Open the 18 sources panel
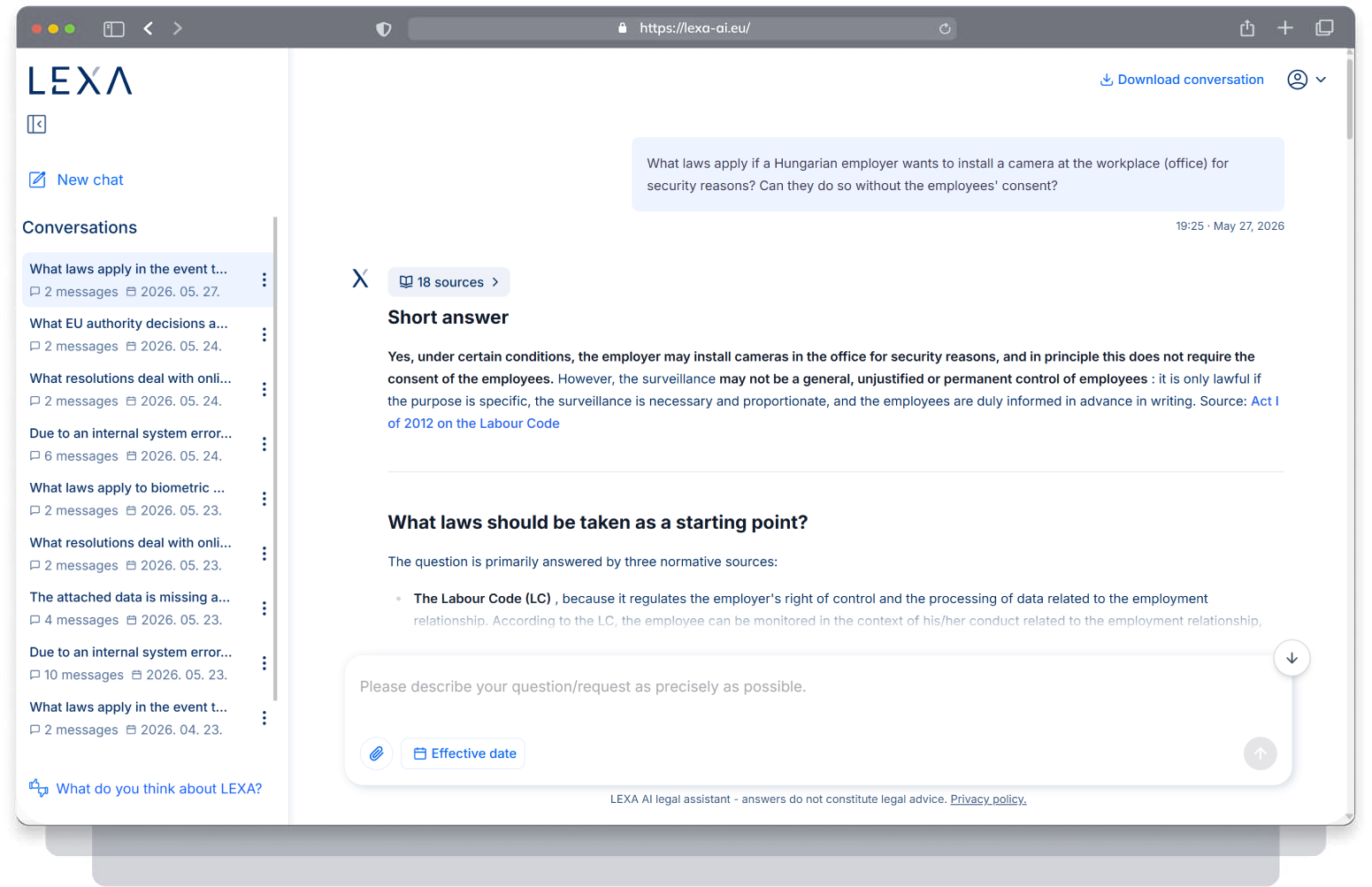Image resolution: width=1372 pixels, height=887 pixels. [448, 282]
